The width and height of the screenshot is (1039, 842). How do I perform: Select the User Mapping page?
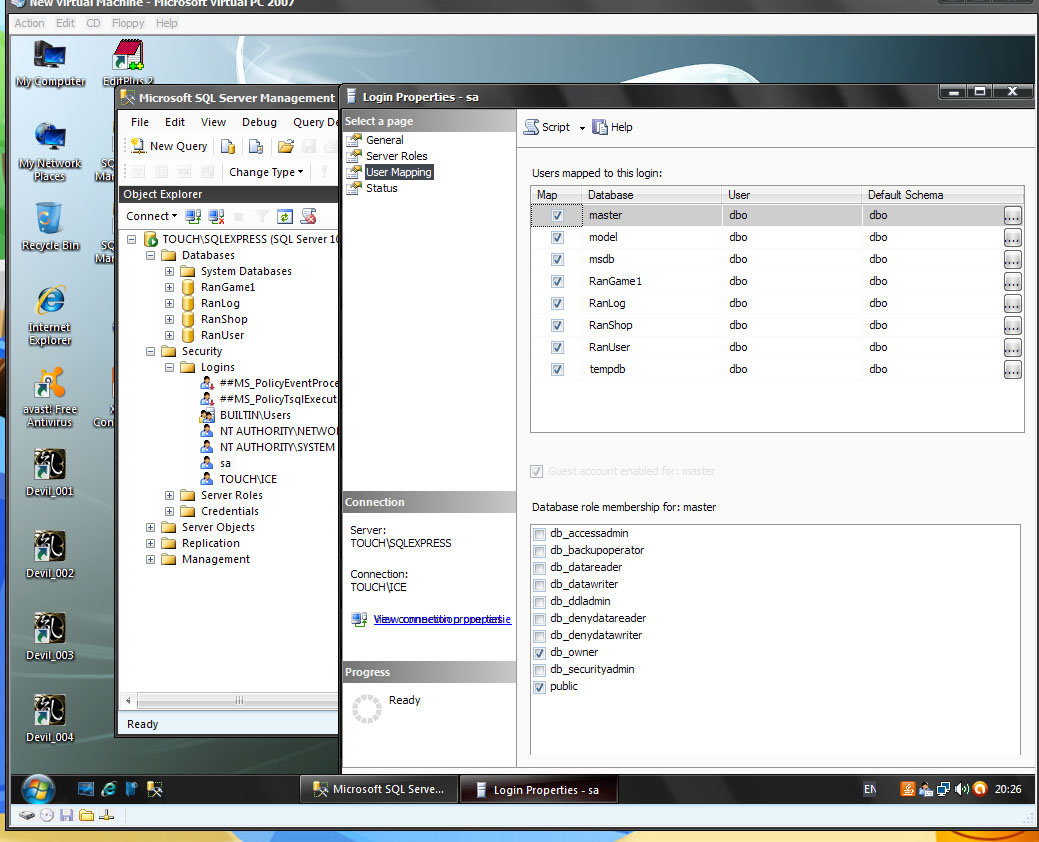click(x=398, y=172)
